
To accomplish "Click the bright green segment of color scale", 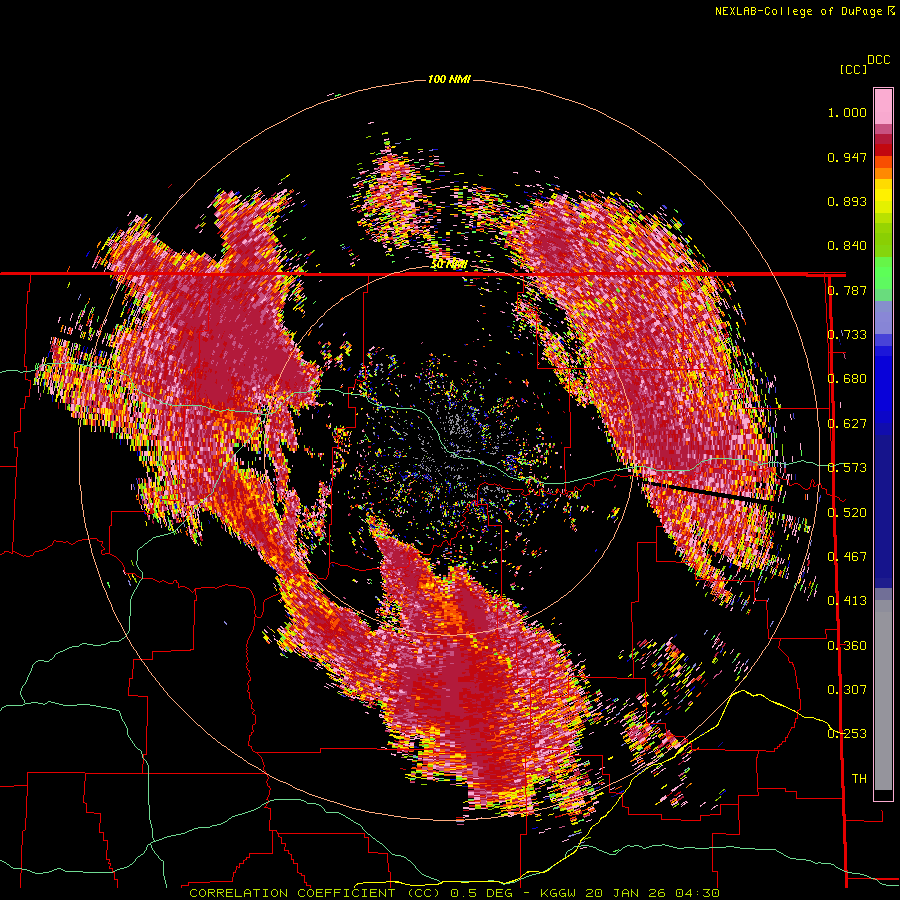I will click(x=883, y=273).
